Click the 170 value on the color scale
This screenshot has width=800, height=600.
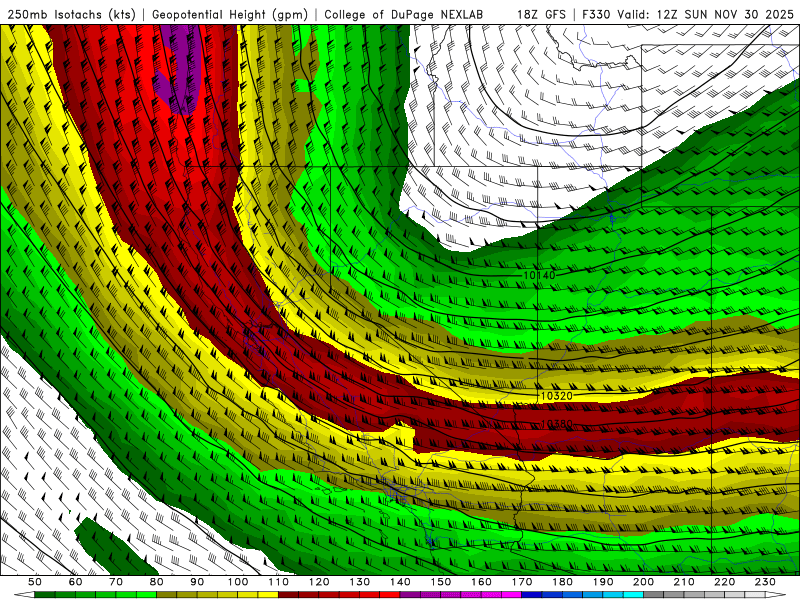[522, 582]
